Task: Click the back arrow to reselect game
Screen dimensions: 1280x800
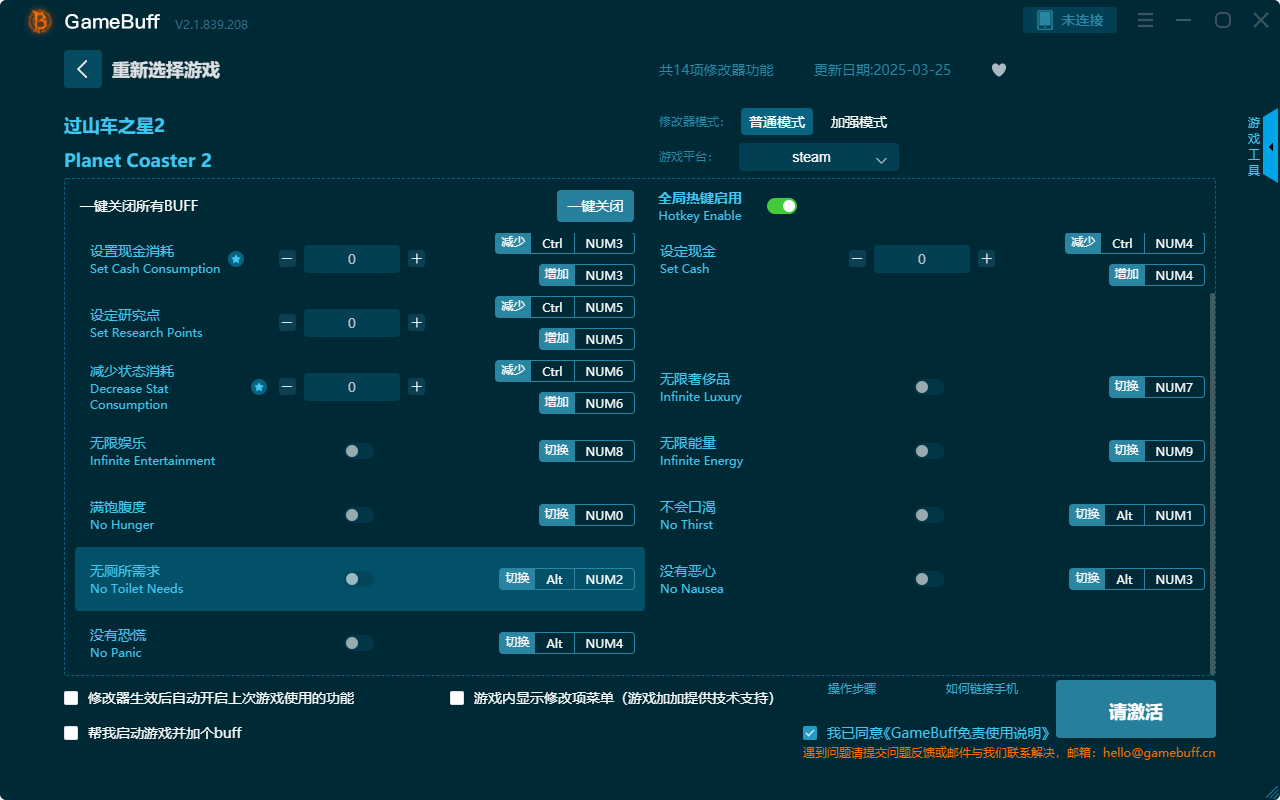Action: 83,69
